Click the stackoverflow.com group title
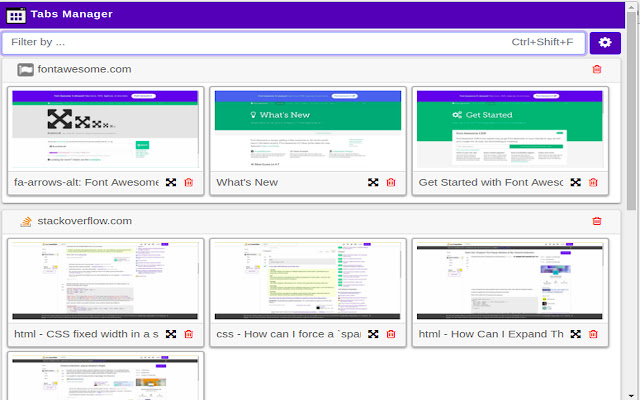 84,221
